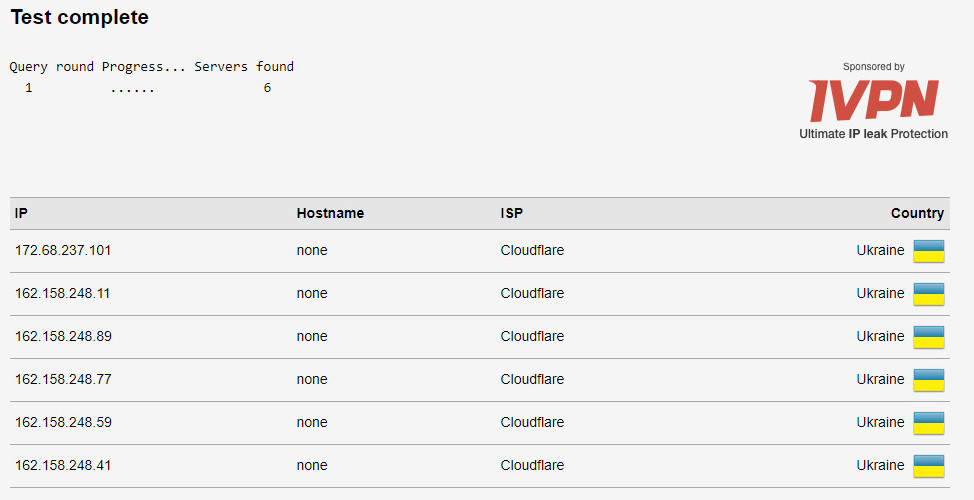Click the Sponsored by text
The image size is (974, 500).
point(873,66)
